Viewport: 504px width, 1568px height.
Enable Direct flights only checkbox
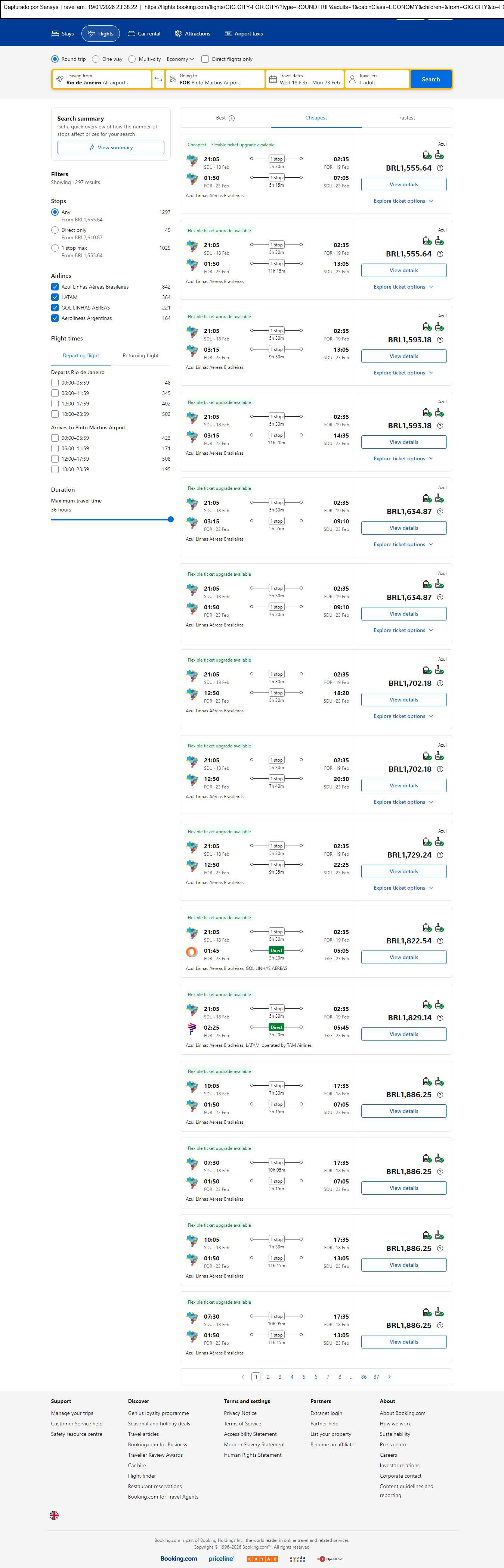point(205,59)
